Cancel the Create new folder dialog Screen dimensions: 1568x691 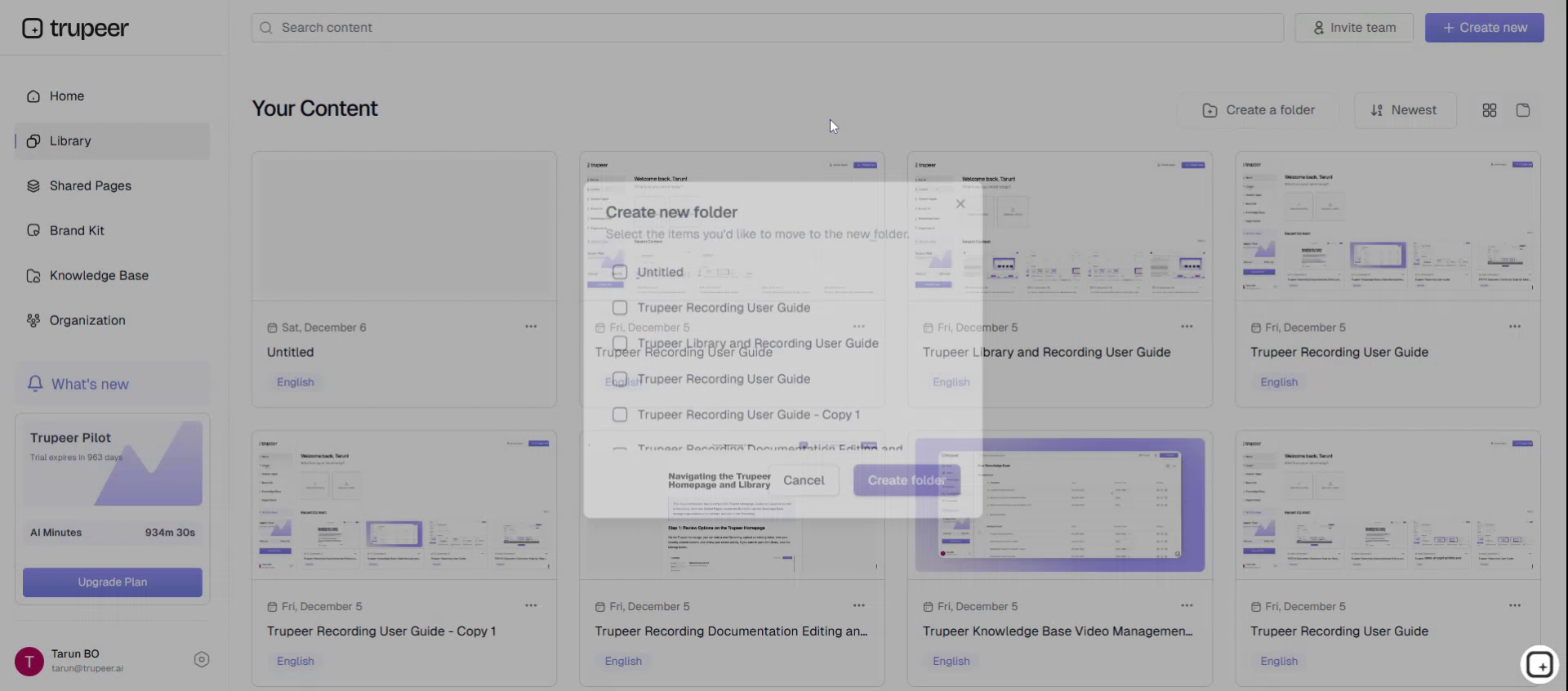click(x=804, y=480)
